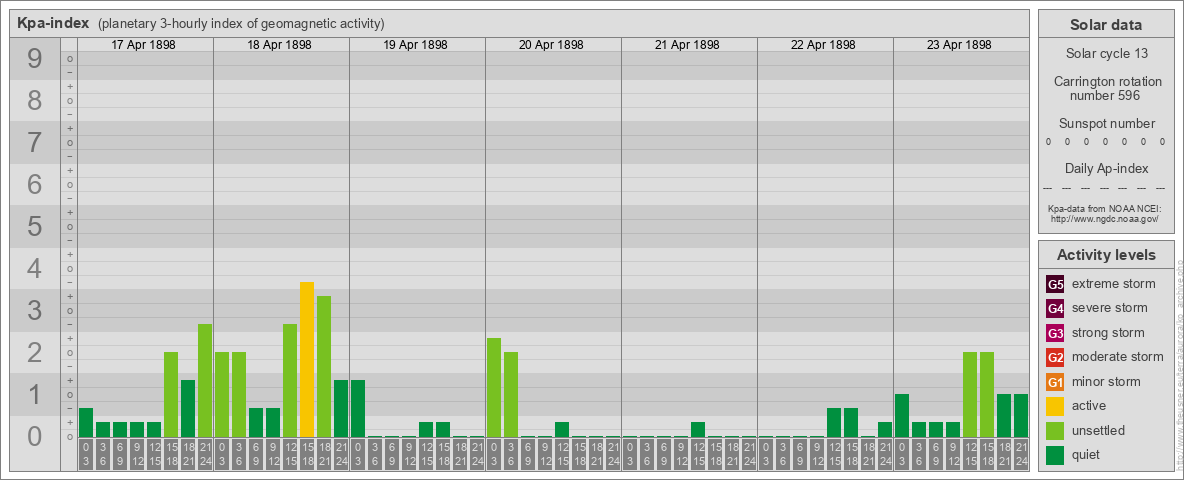Image resolution: width=1184 pixels, height=480 pixels.
Task: Click the 22 Apr 12-15 quiet bar
Action: point(834,423)
